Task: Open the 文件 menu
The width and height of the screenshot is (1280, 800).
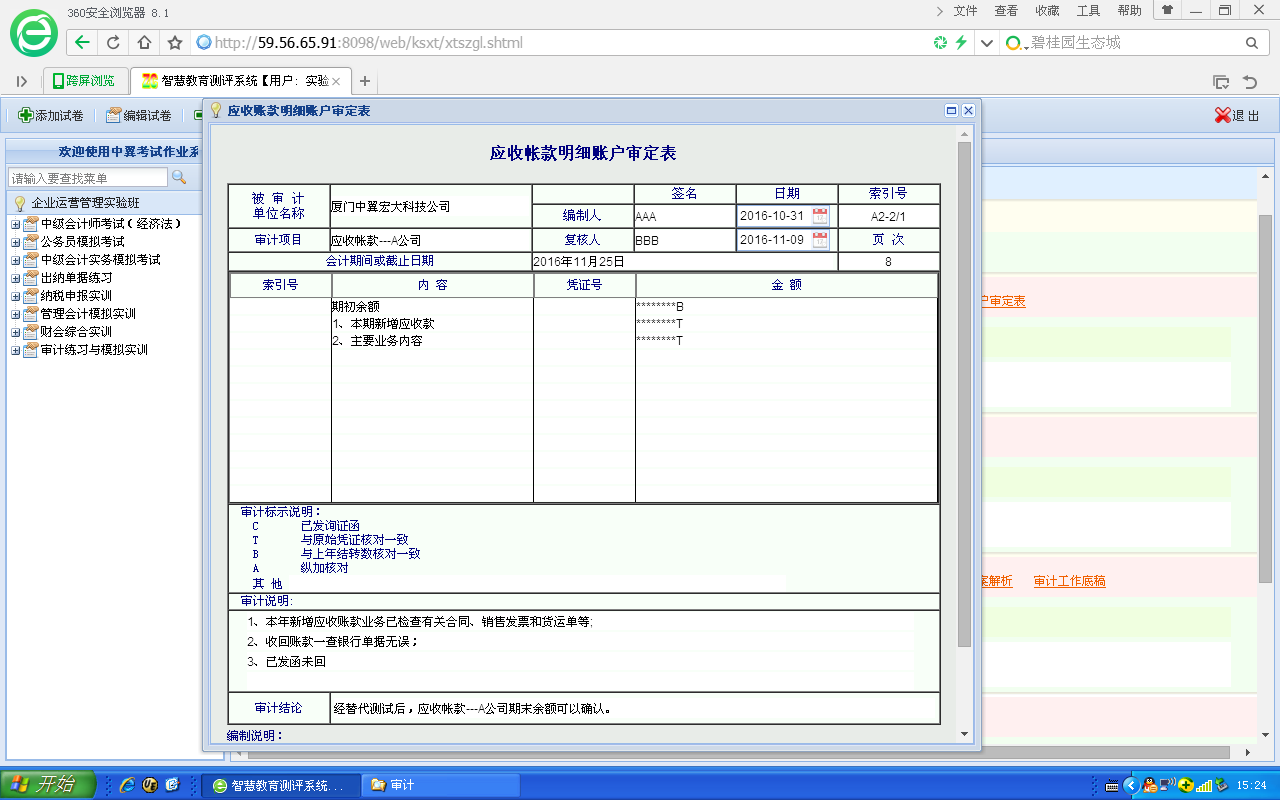Action: click(x=965, y=10)
